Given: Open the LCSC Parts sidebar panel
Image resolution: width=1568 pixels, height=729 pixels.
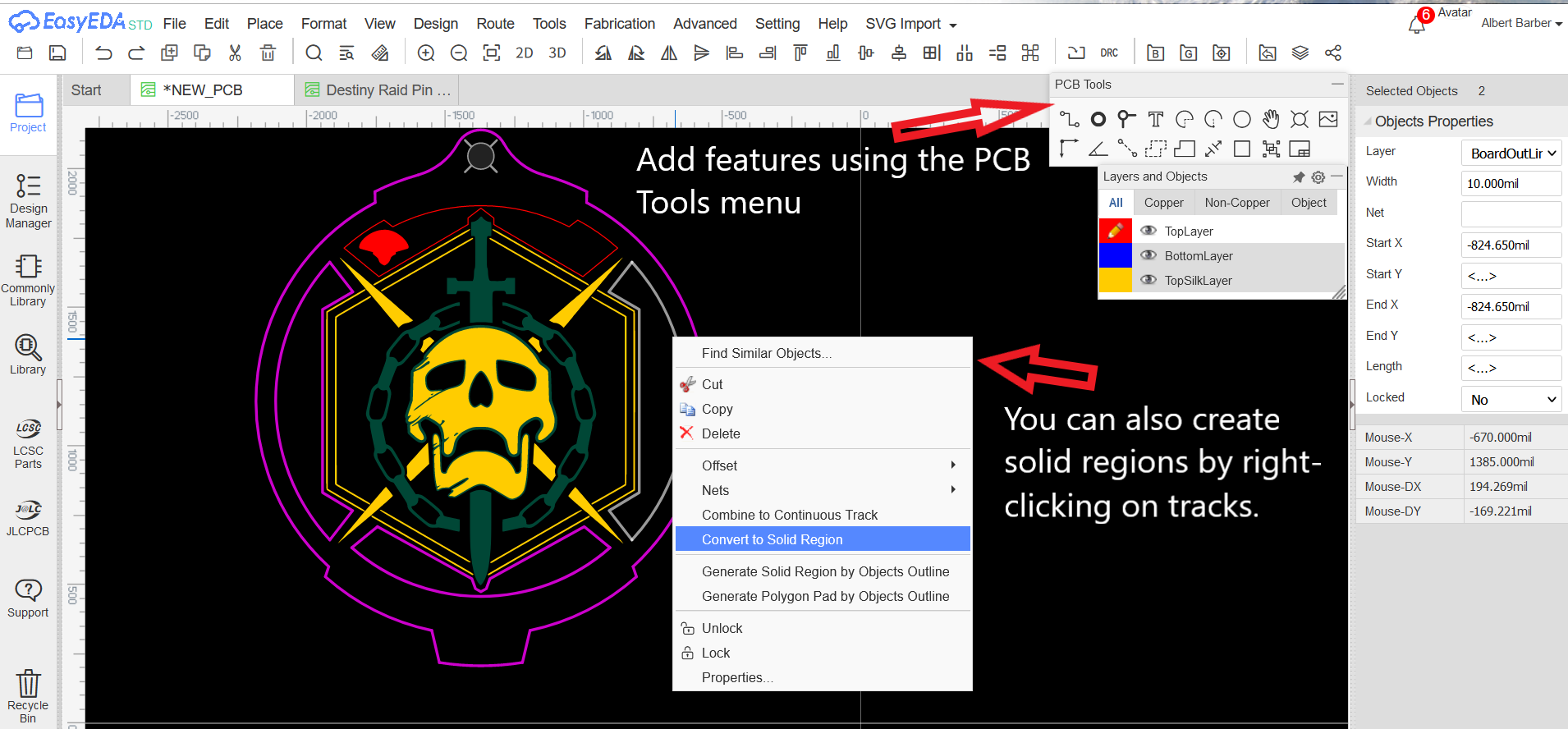Looking at the screenshot, I should pos(28,443).
